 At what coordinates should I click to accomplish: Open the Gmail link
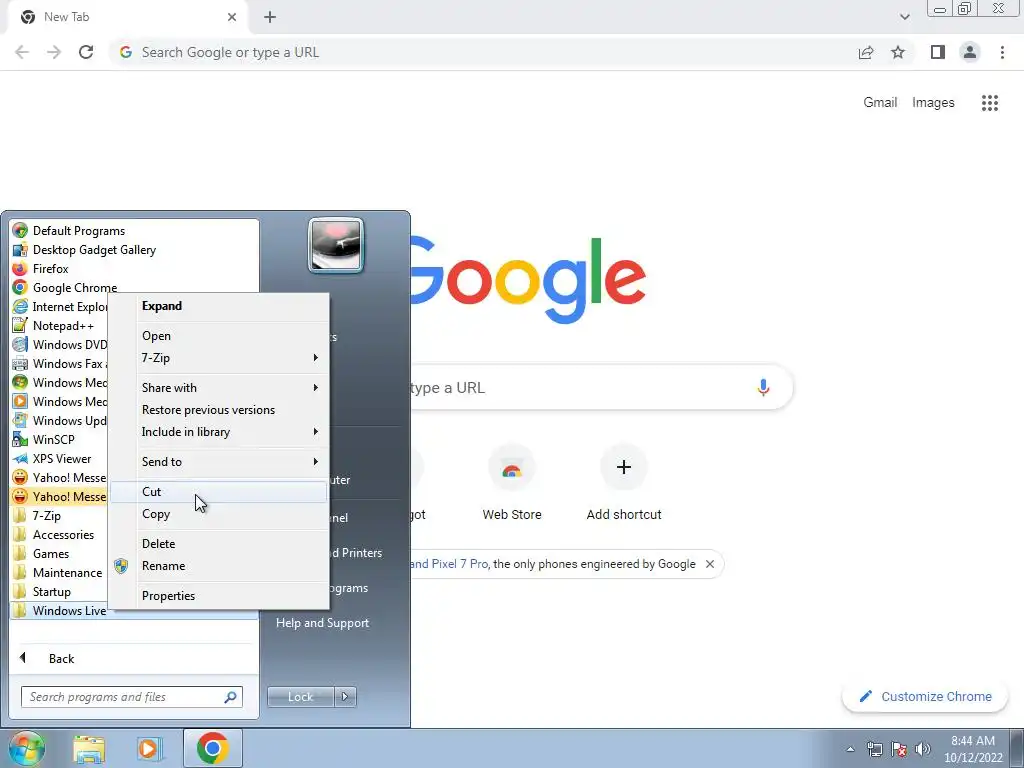click(x=880, y=103)
